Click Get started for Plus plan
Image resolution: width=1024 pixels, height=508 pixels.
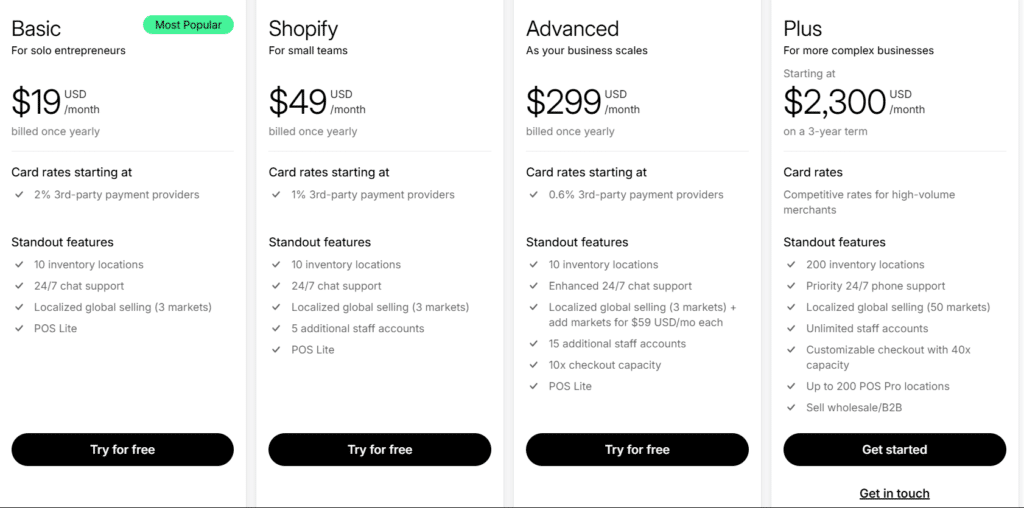coord(894,449)
